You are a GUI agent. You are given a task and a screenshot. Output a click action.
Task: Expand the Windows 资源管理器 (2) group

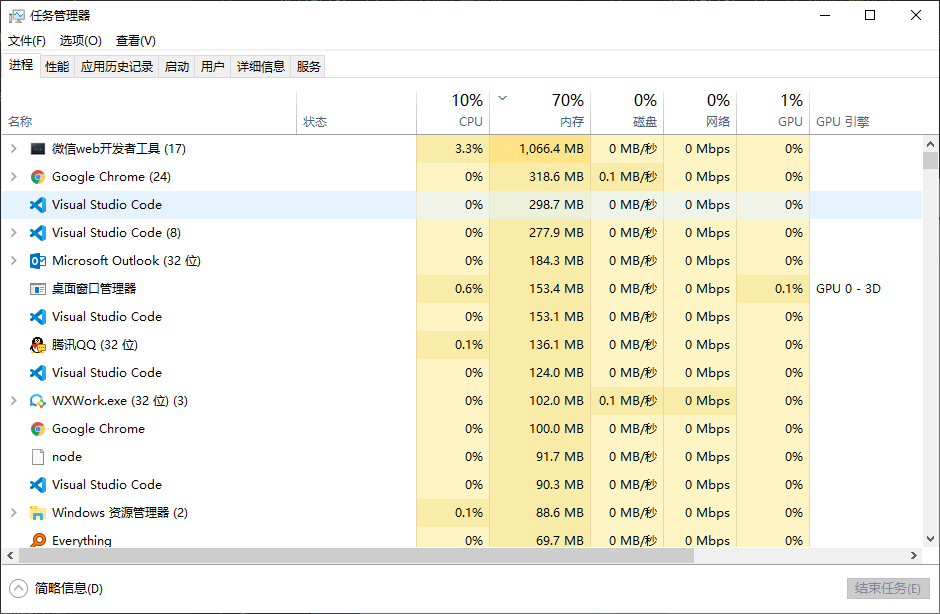(x=14, y=513)
